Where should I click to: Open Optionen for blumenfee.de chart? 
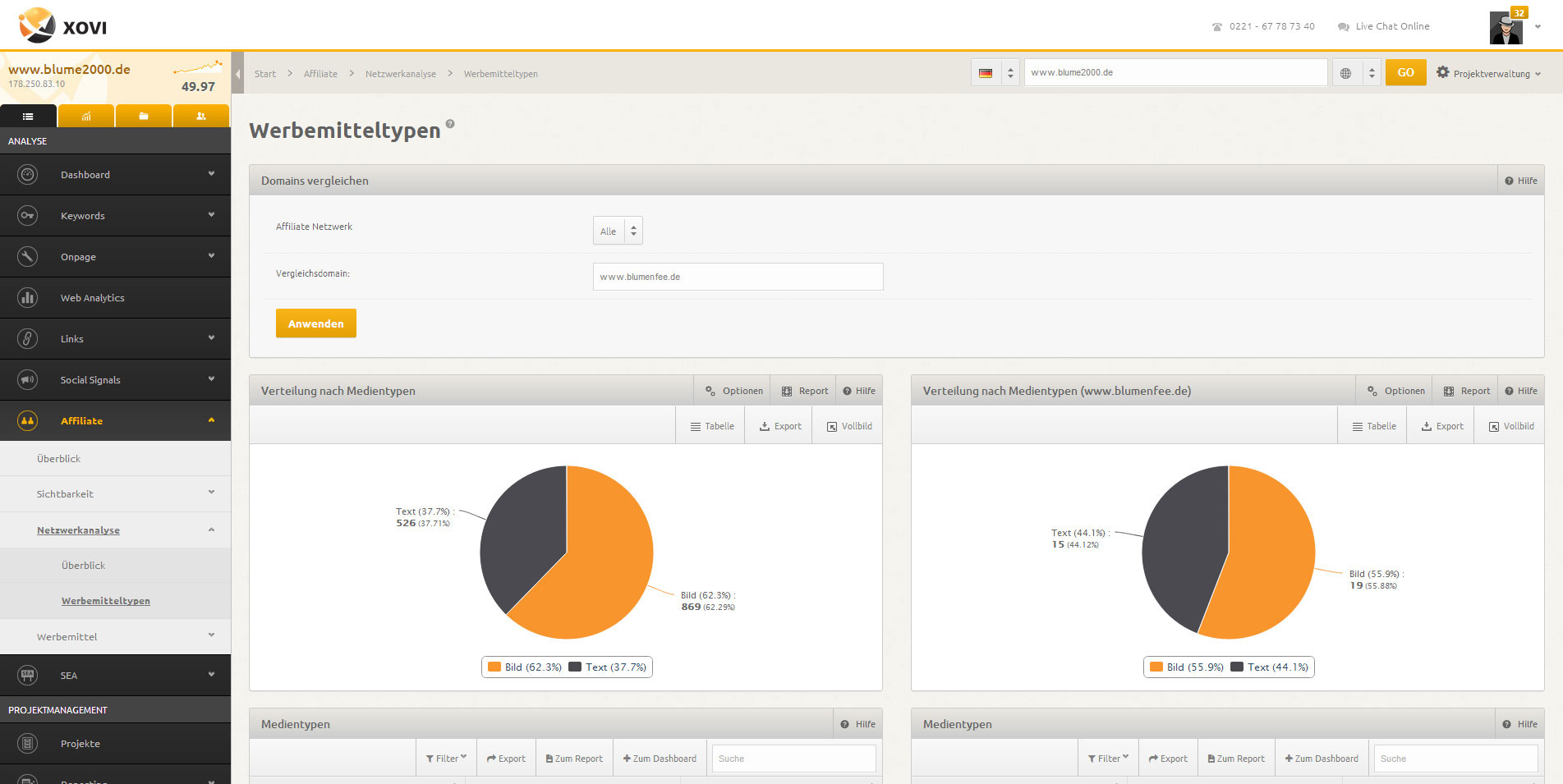click(x=1395, y=391)
